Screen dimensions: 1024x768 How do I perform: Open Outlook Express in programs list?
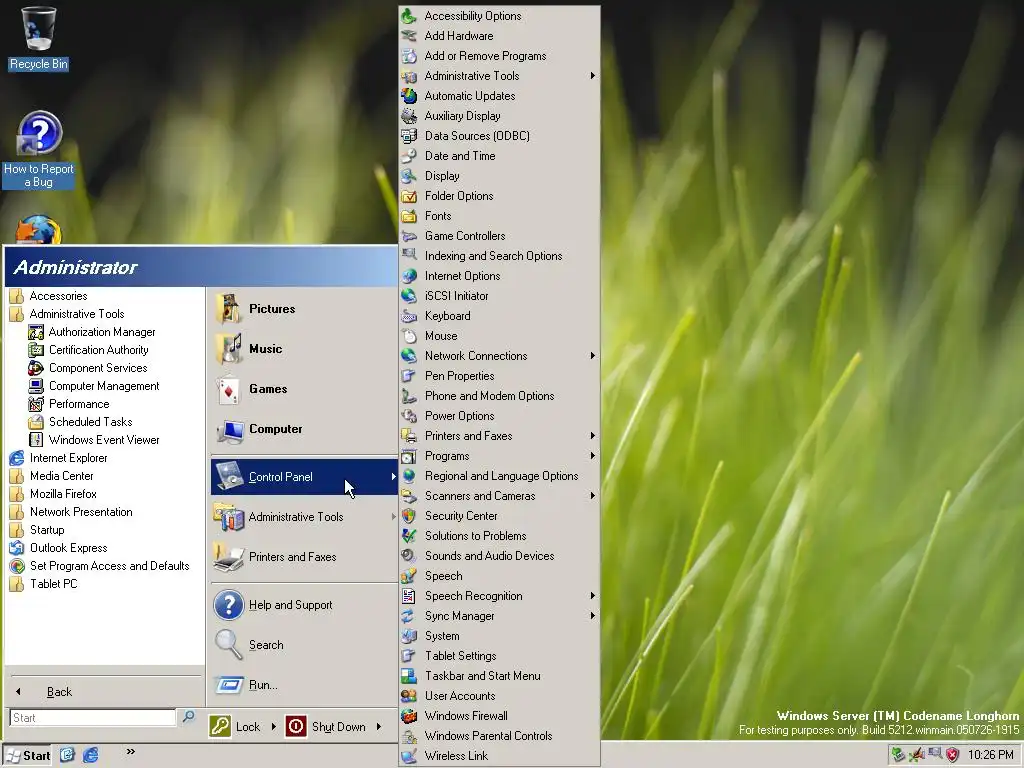[x=104, y=548]
